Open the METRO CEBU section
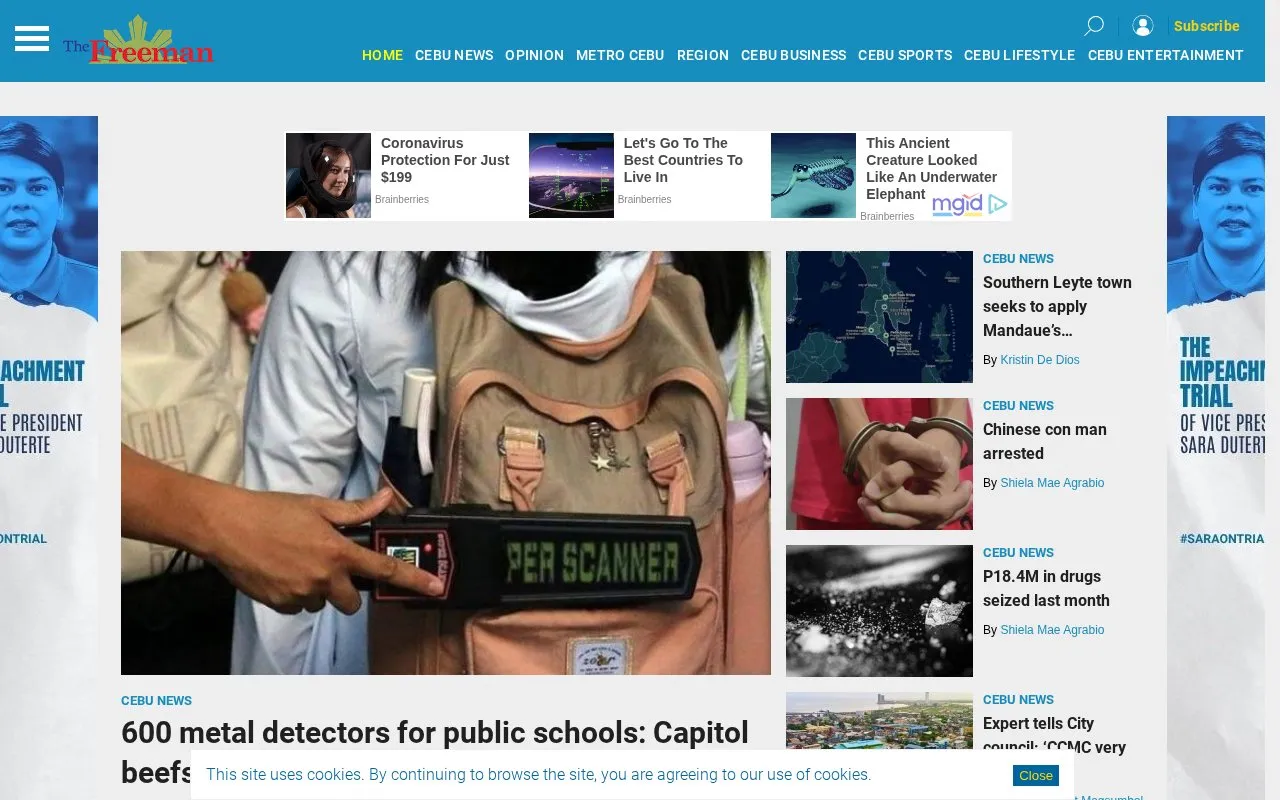Image resolution: width=1280 pixels, height=800 pixels. click(x=620, y=55)
